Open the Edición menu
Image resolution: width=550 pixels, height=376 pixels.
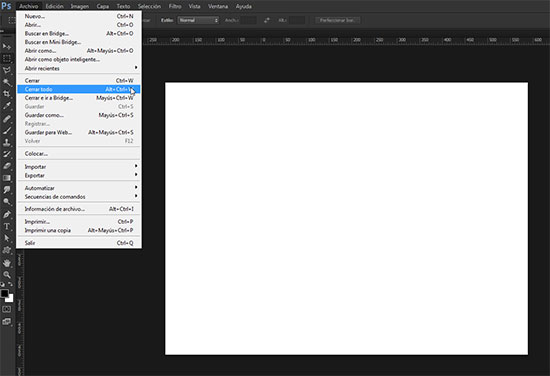tap(54, 6)
